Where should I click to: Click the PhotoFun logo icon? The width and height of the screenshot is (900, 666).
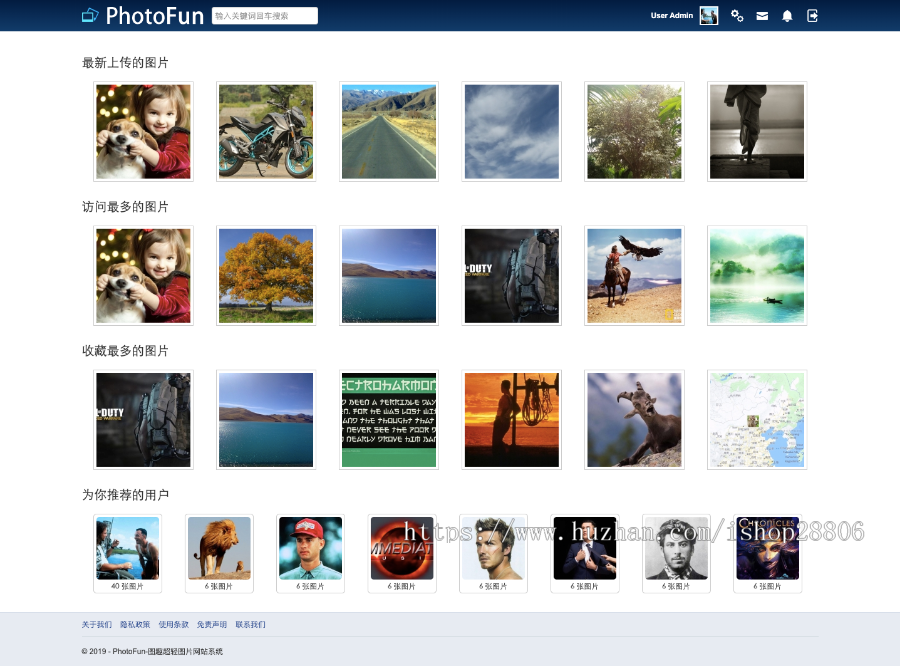[90, 16]
